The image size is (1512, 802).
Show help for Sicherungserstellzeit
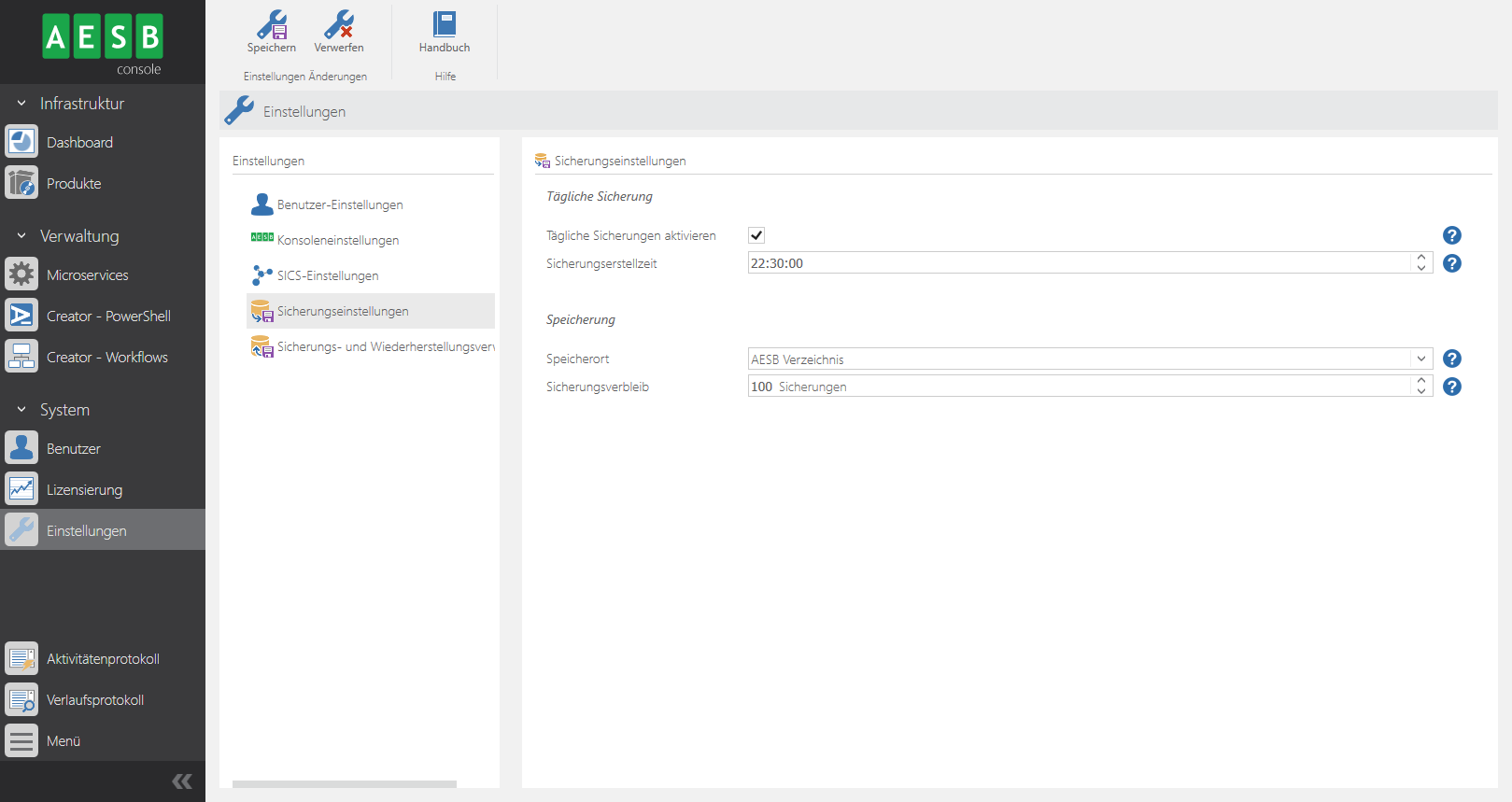1451,264
